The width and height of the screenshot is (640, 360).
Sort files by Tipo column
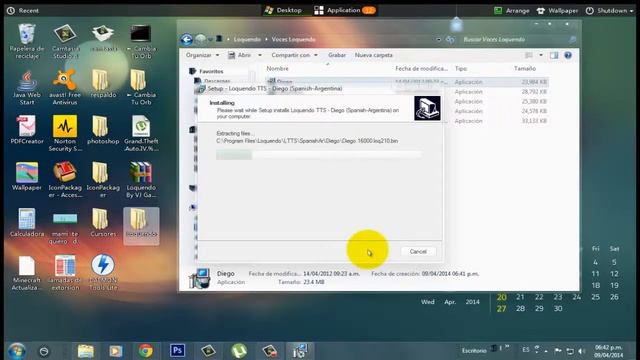click(461, 69)
